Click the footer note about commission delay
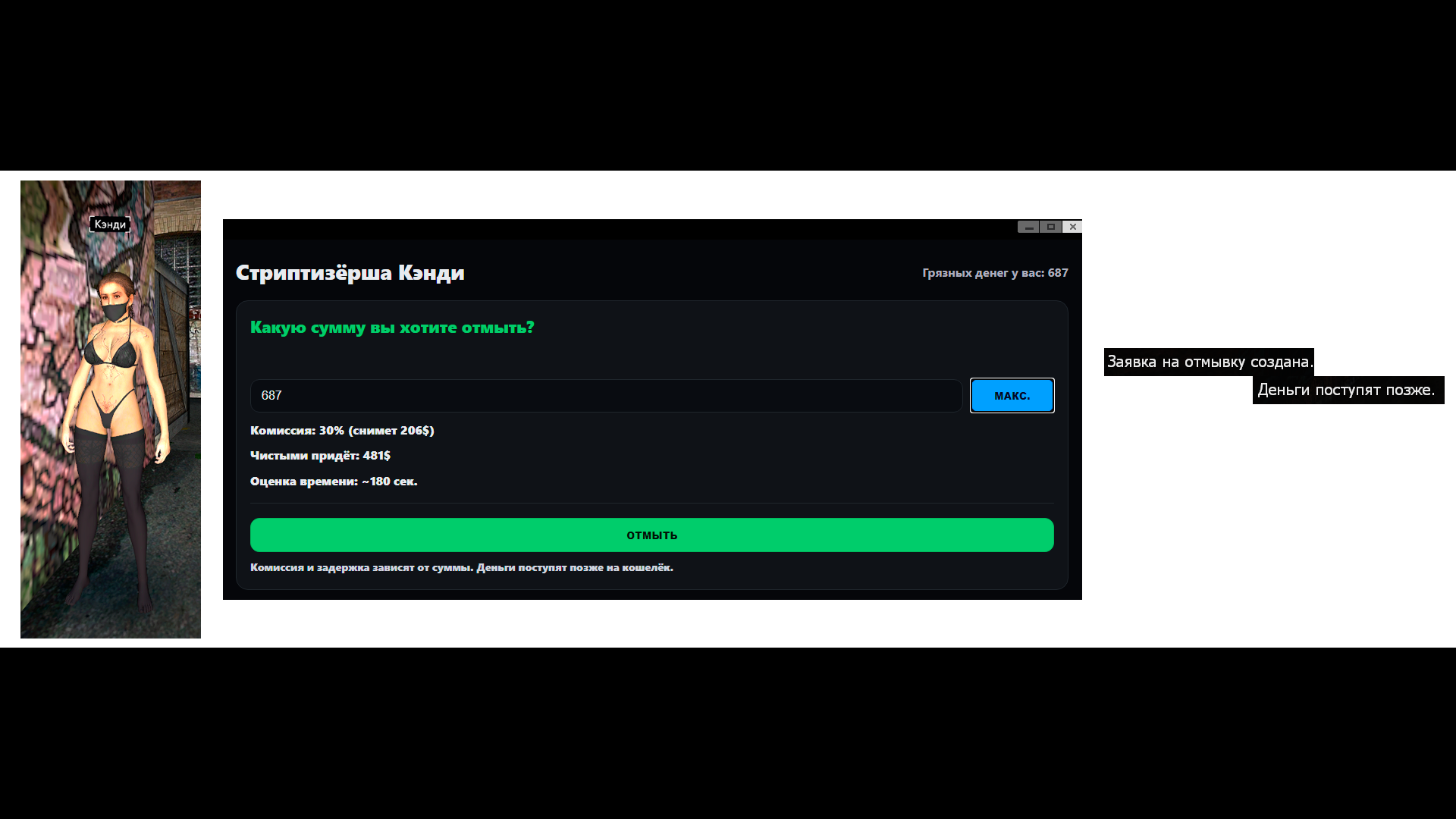The width and height of the screenshot is (1456, 819). pyautogui.click(x=461, y=568)
